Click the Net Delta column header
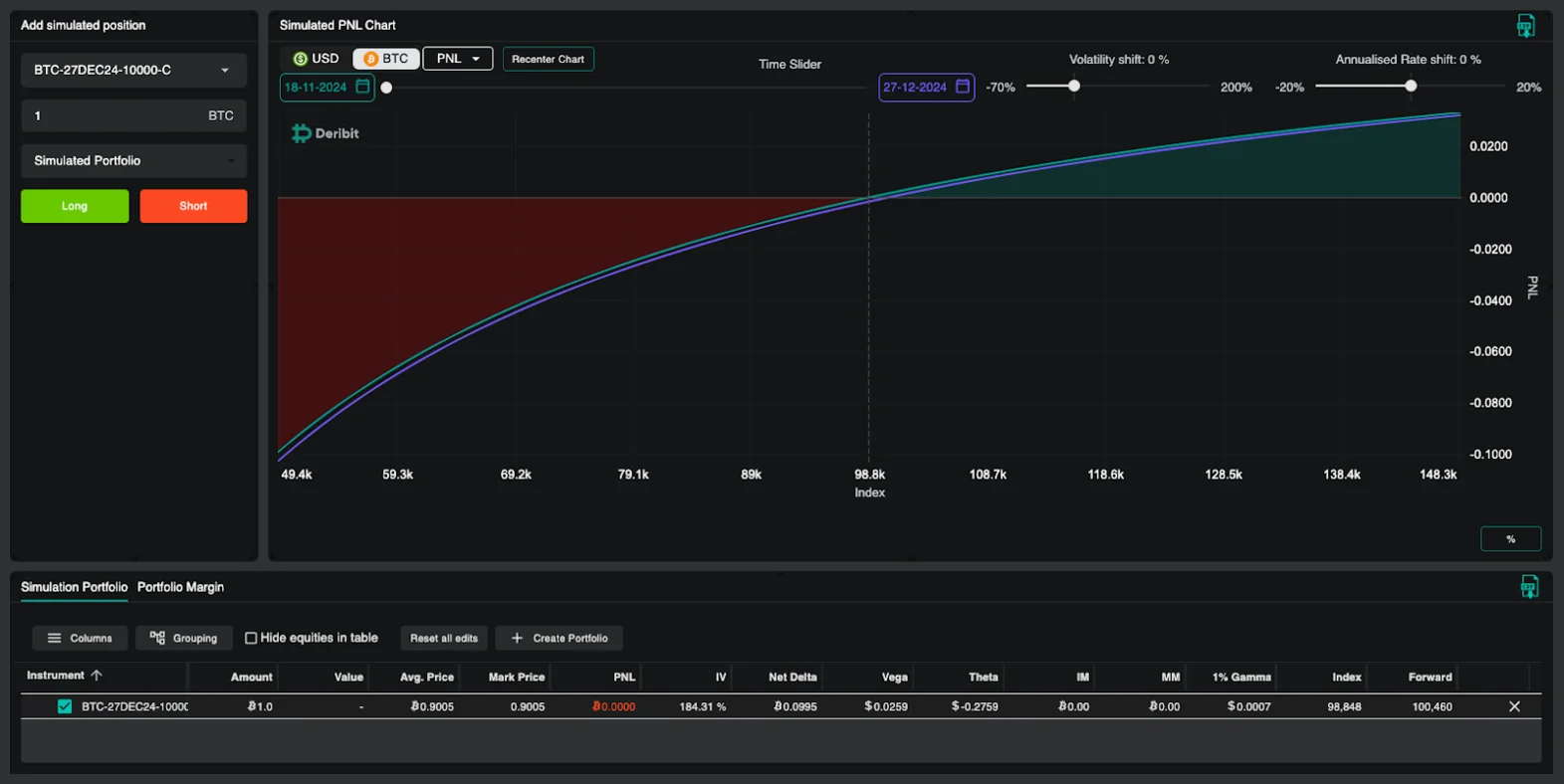This screenshot has width=1564, height=784. (792, 677)
